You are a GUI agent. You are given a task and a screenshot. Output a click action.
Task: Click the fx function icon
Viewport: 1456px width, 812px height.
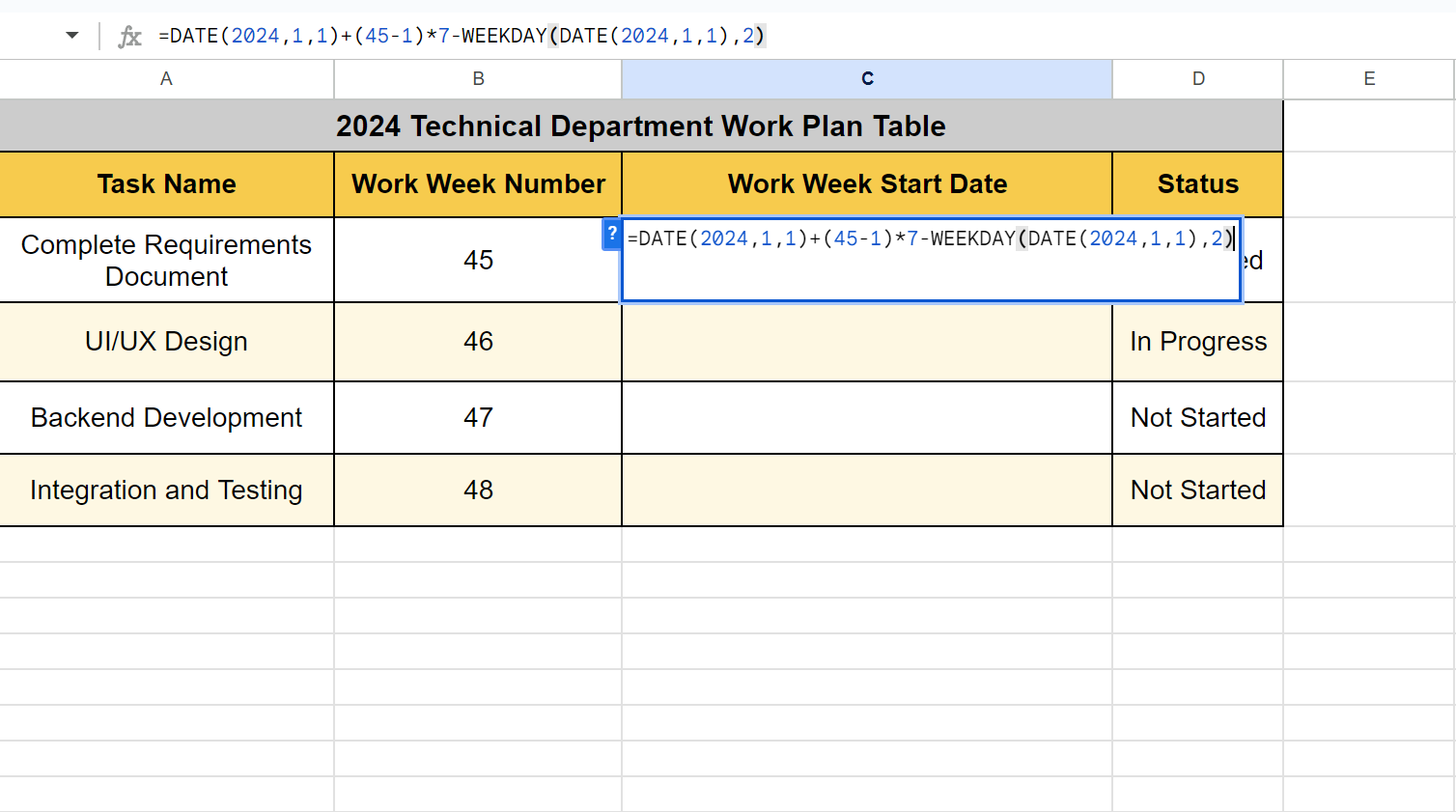coord(129,37)
